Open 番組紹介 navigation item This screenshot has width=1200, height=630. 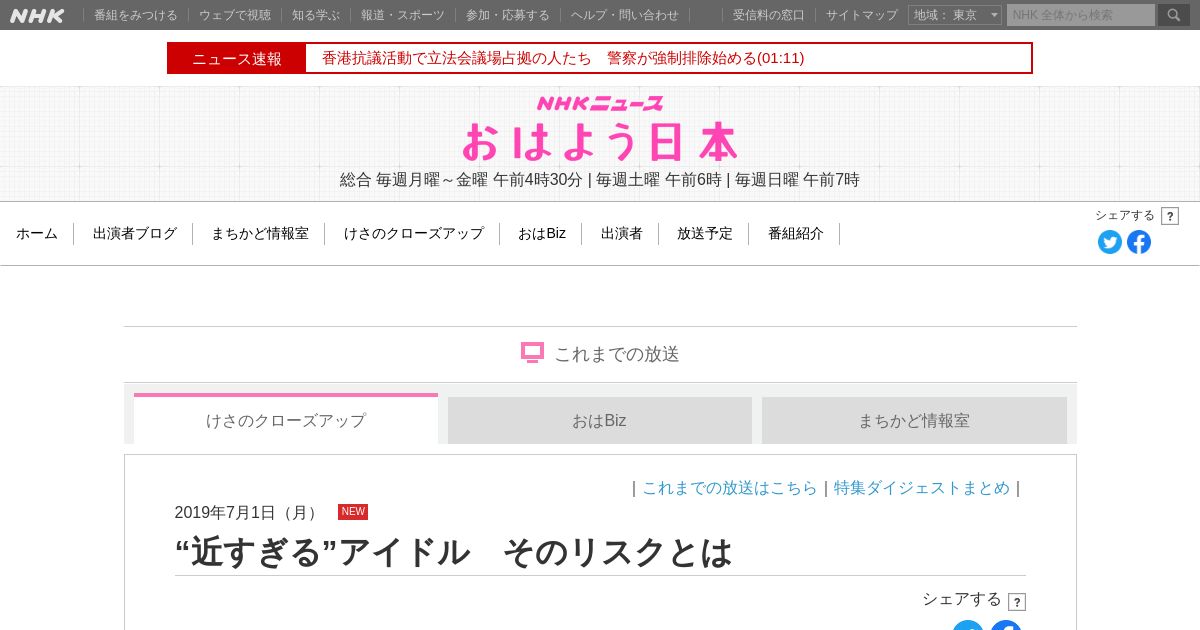pyautogui.click(x=796, y=233)
